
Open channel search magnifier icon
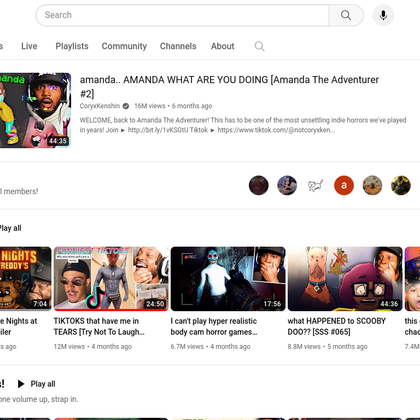(259, 46)
